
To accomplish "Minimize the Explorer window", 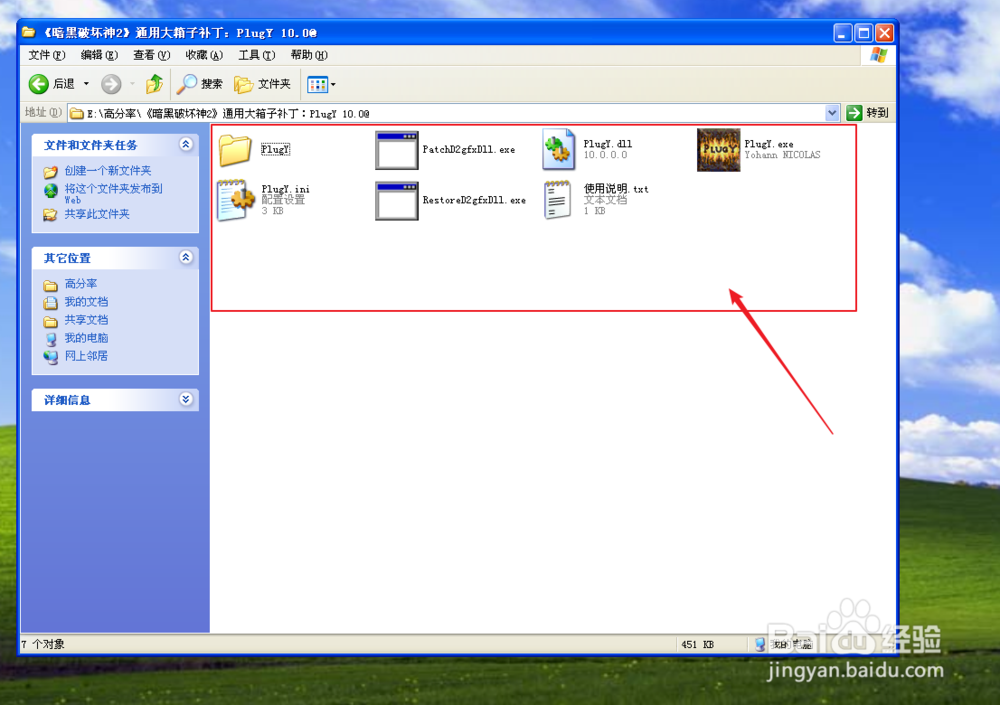I will point(842,33).
